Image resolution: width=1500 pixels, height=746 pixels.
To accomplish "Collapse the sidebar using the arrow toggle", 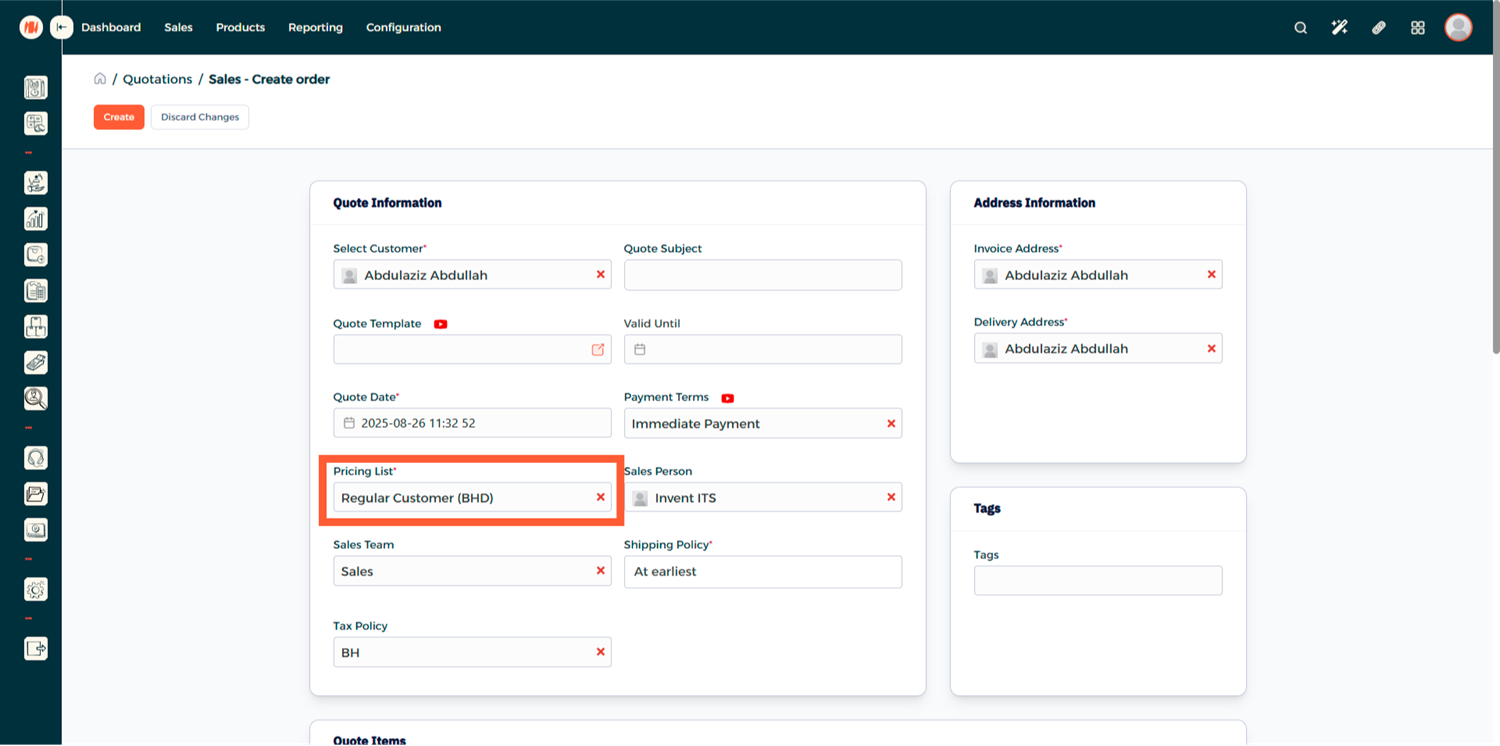I will pyautogui.click(x=62, y=28).
